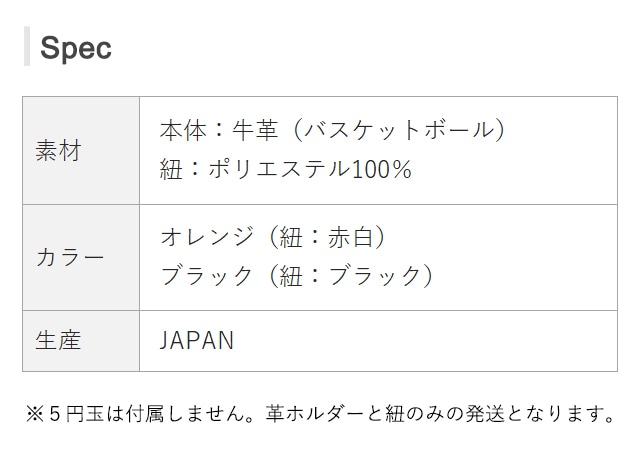This screenshot has height=471, width=640.
Task: Select the カラー row label cell
Action: click(x=70, y=257)
